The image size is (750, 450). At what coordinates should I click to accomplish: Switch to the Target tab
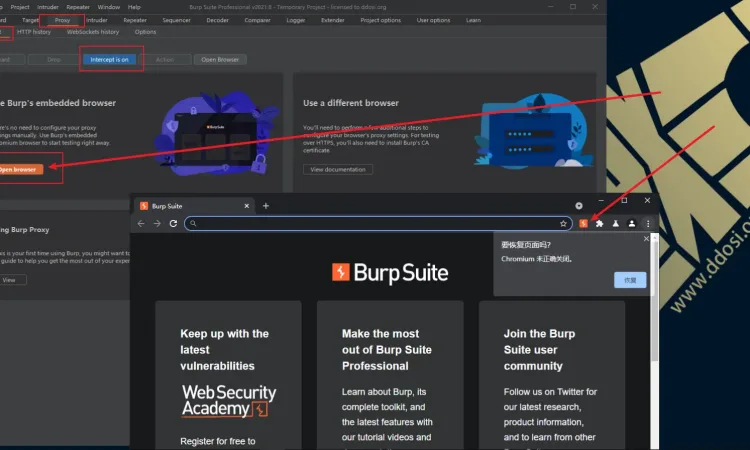30,20
